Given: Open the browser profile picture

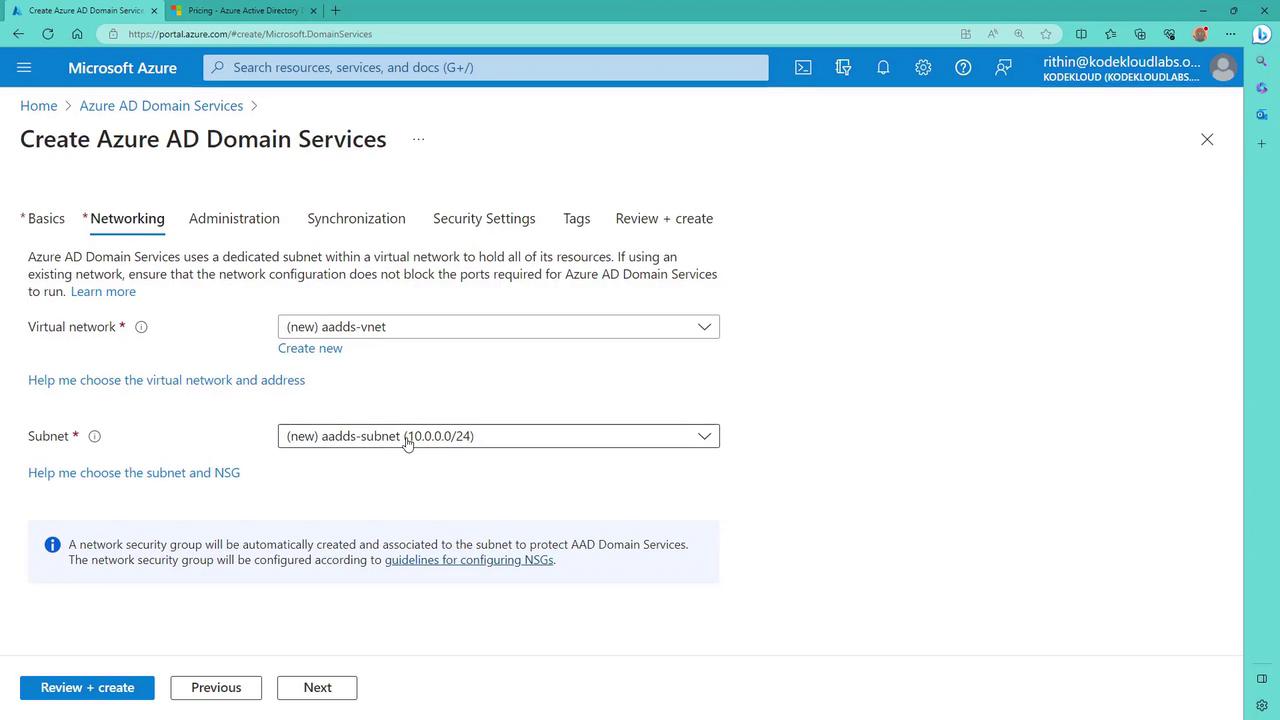Looking at the screenshot, I should point(1200,34).
